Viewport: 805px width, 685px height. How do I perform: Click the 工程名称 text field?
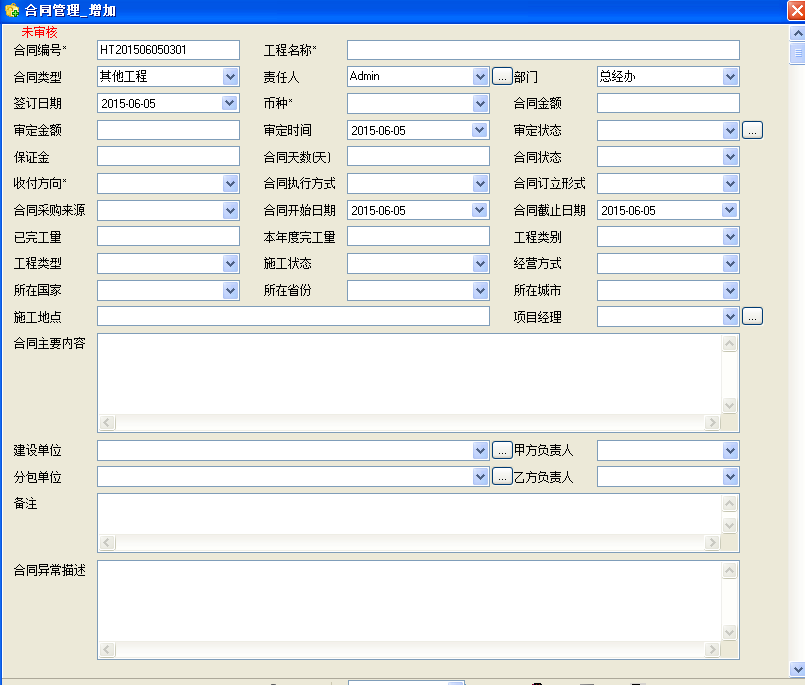542,50
